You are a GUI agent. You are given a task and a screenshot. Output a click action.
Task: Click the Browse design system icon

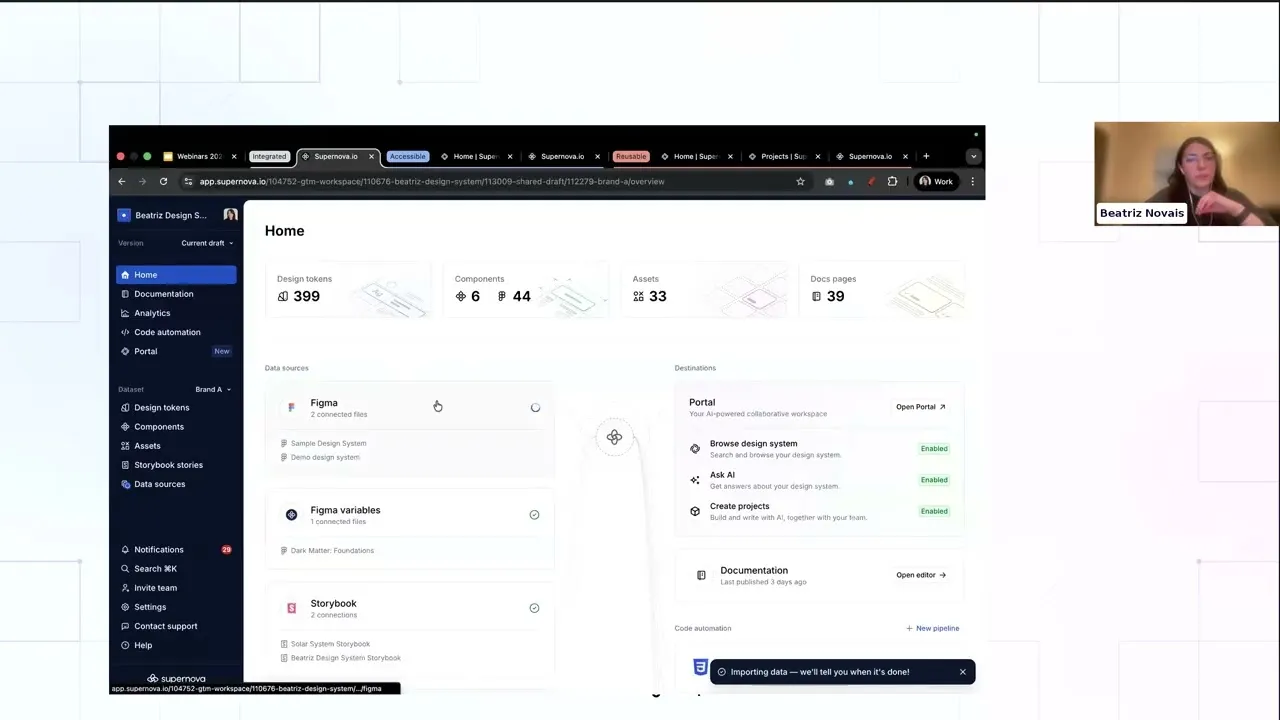(x=695, y=449)
